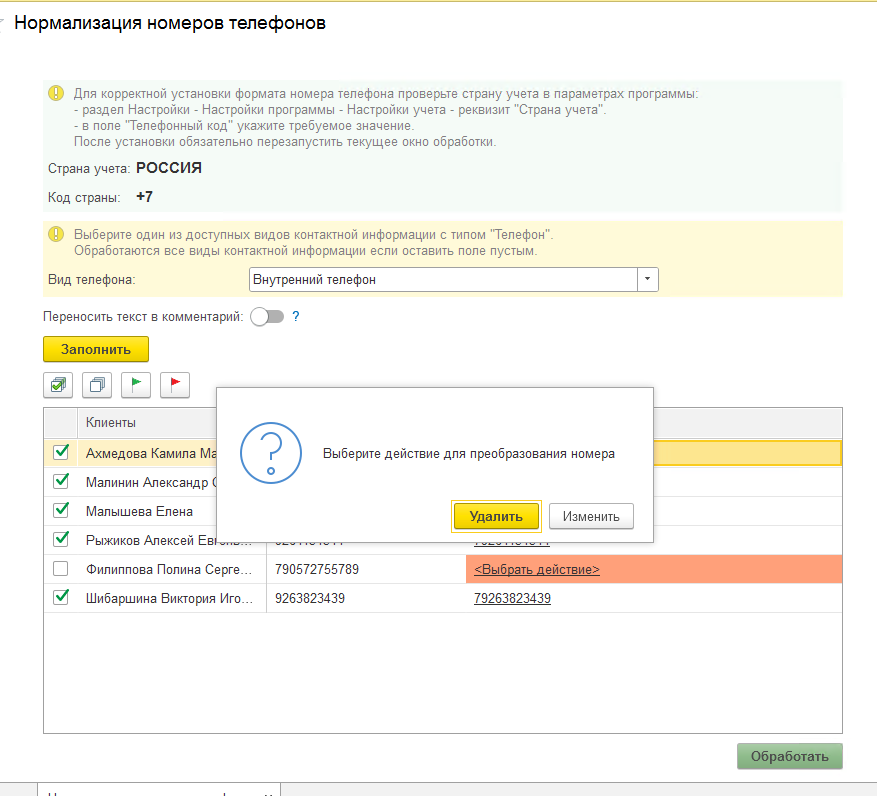Click the blue question mark help icon
This screenshot has width=877, height=796.
click(x=296, y=317)
